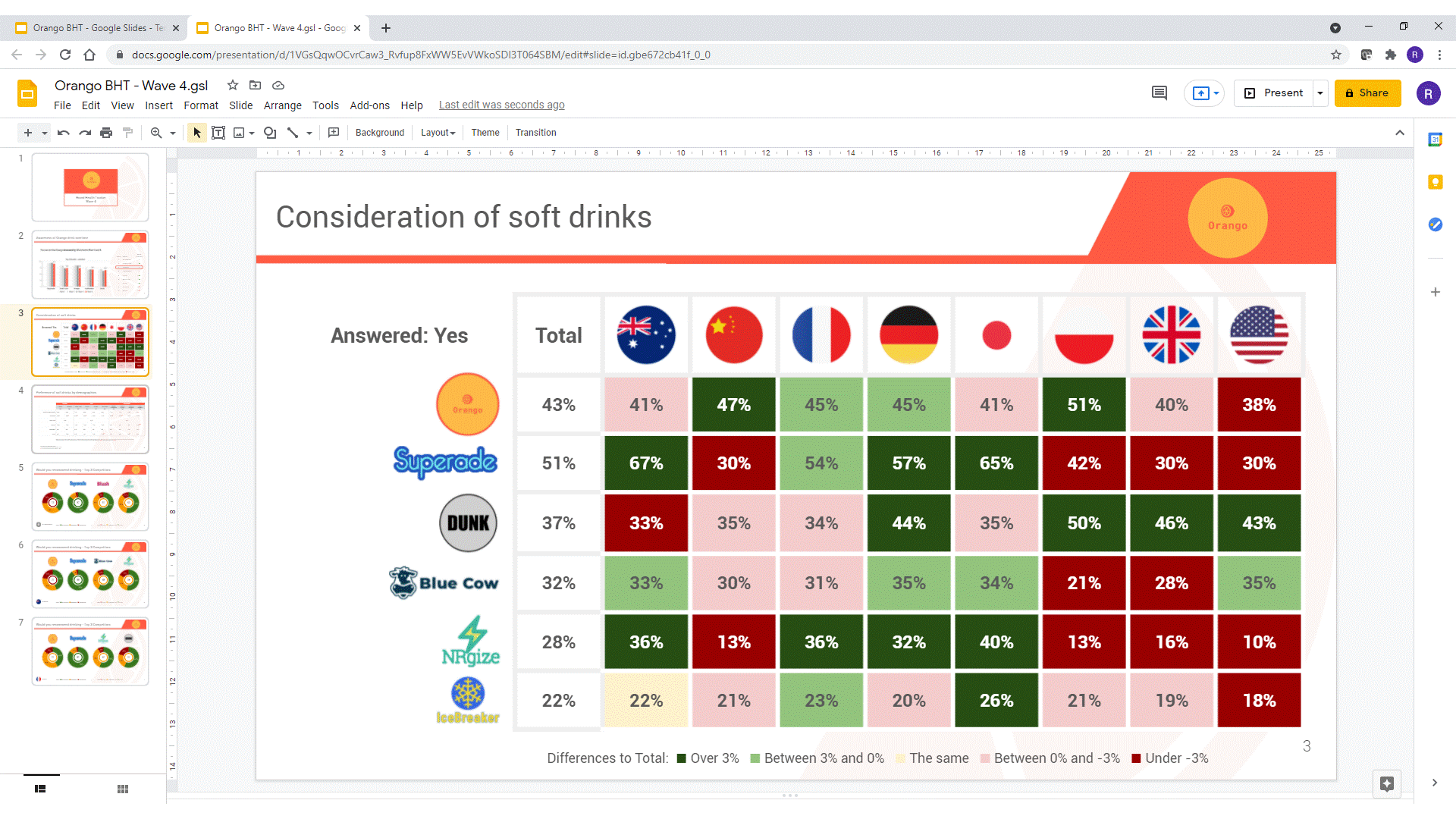Select slide 7 thumbnail
Image resolution: width=1456 pixels, height=819 pixels.
90,651
